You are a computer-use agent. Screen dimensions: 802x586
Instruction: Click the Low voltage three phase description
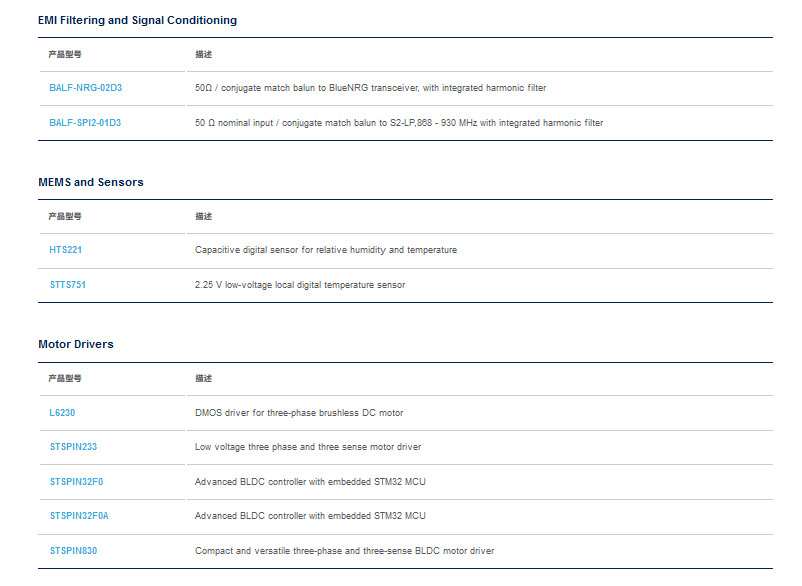(308, 447)
